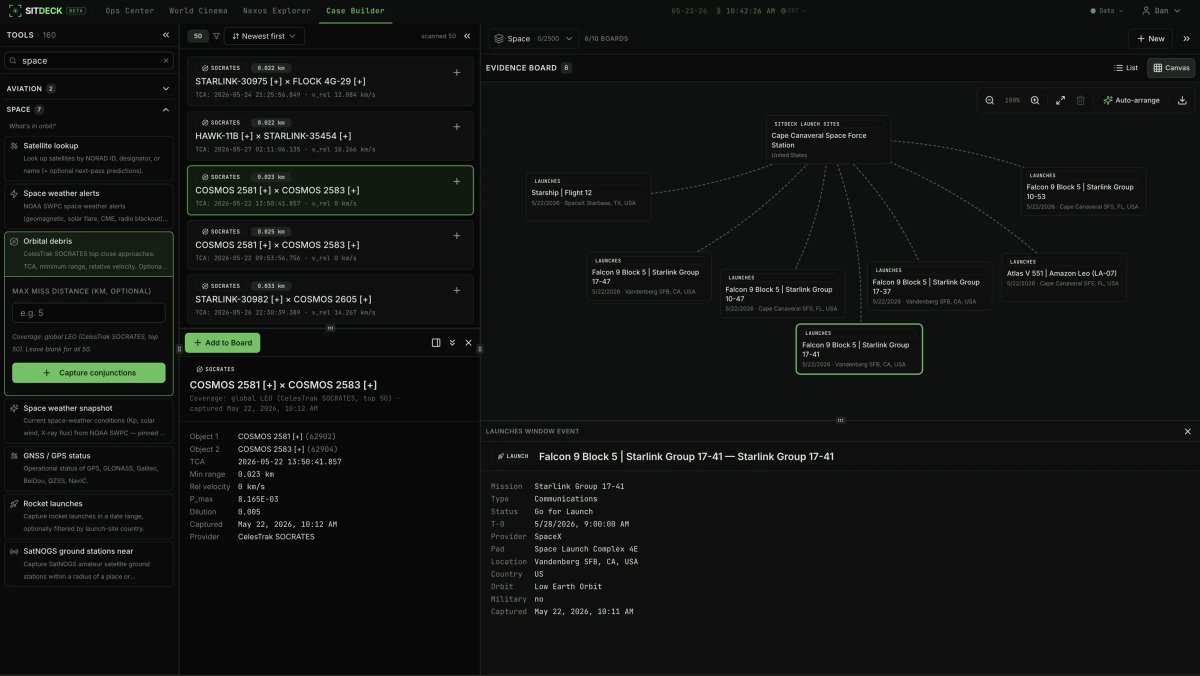This screenshot has width=1200, height=676.
Task: Click the Auto-arrange button
Action: point(1131,100)
